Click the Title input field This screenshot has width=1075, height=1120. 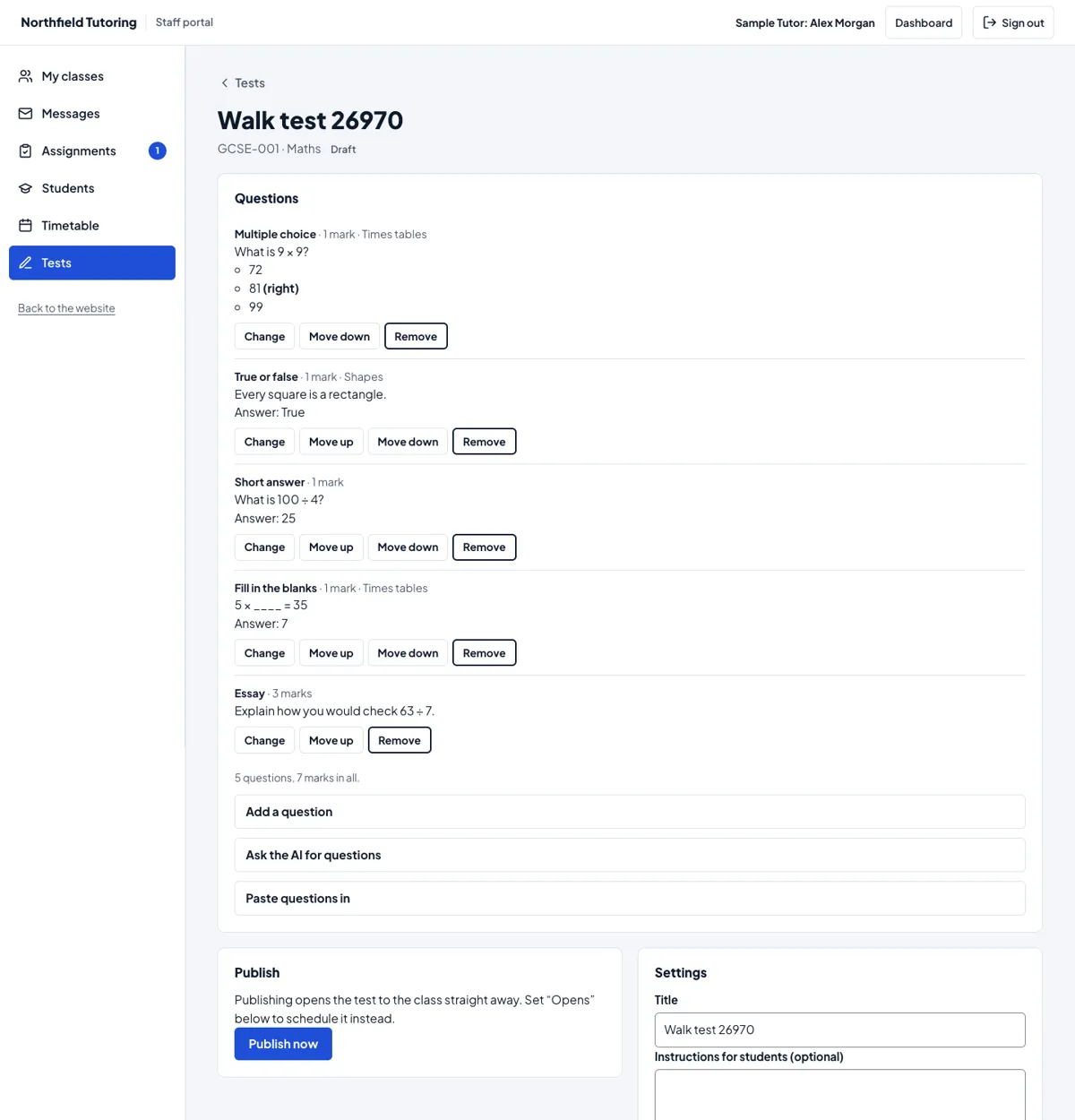[839, 1030]
